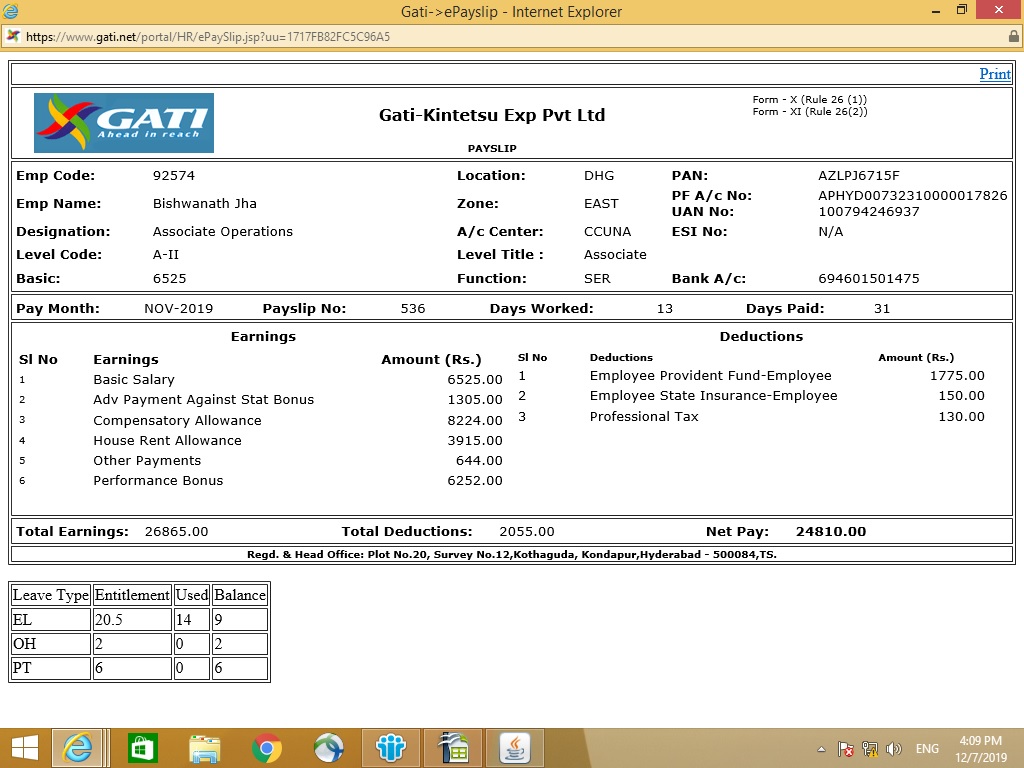Click the Emp Code value 92574

pyautogui.click(x=174, y=176)
